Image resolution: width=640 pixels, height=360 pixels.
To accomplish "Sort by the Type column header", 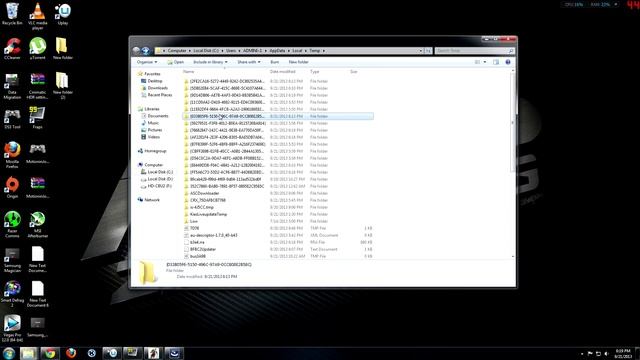I will click(x=314, y=71).
